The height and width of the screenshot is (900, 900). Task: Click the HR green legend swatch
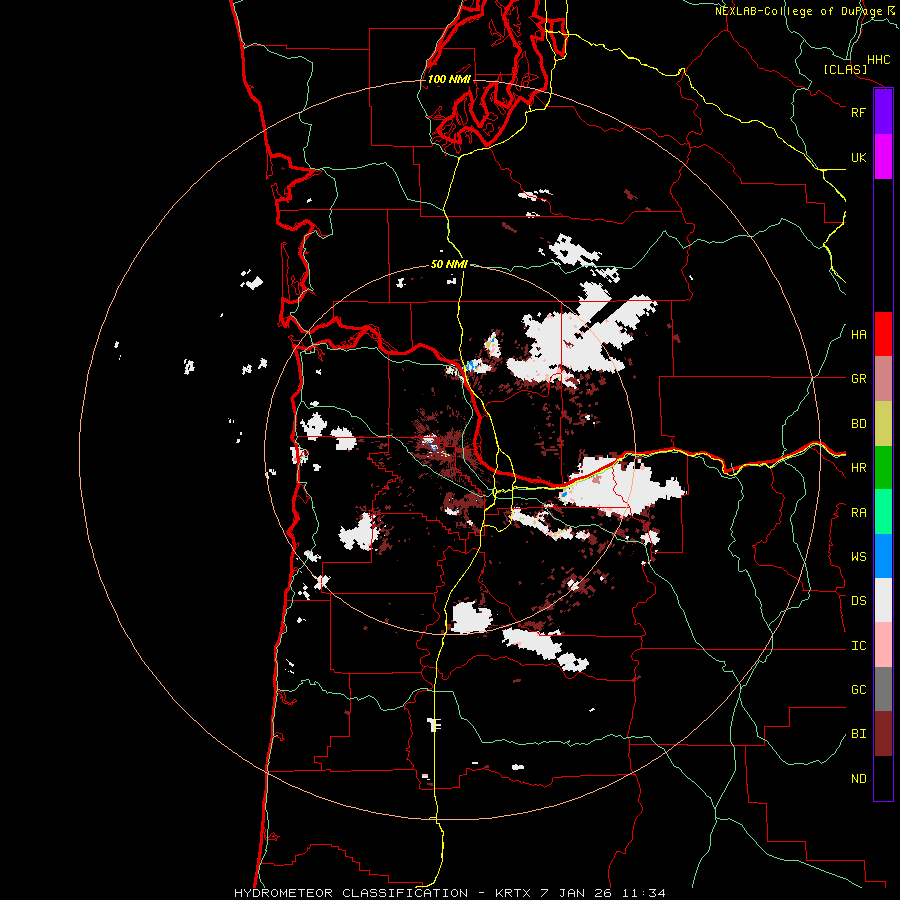click(883, 468)
